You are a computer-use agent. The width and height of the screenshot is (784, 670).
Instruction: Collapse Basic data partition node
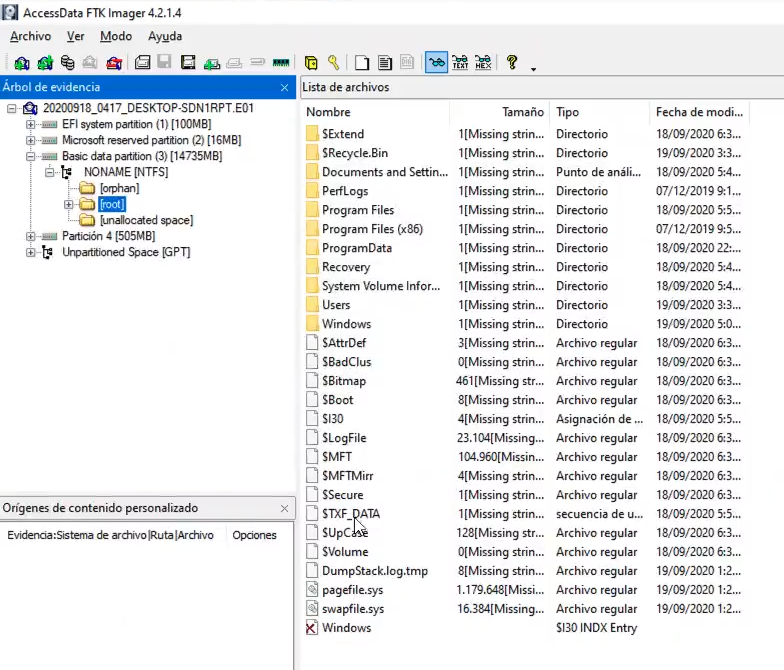(x=30, y=156)
